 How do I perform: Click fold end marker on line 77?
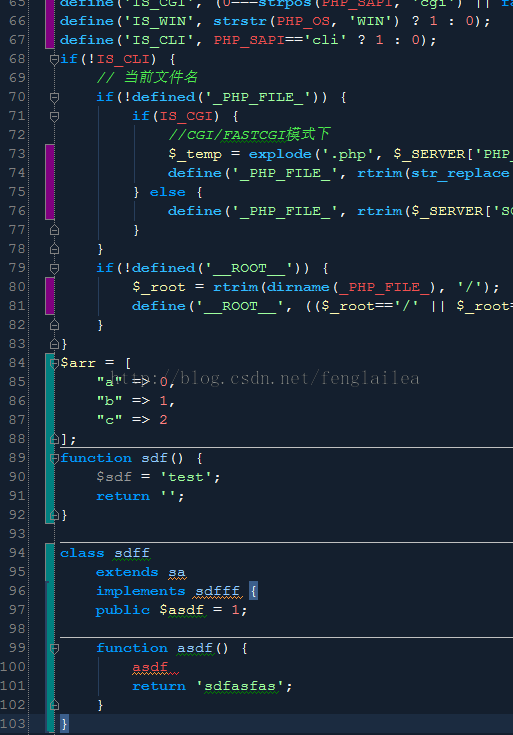click(54, 230)
